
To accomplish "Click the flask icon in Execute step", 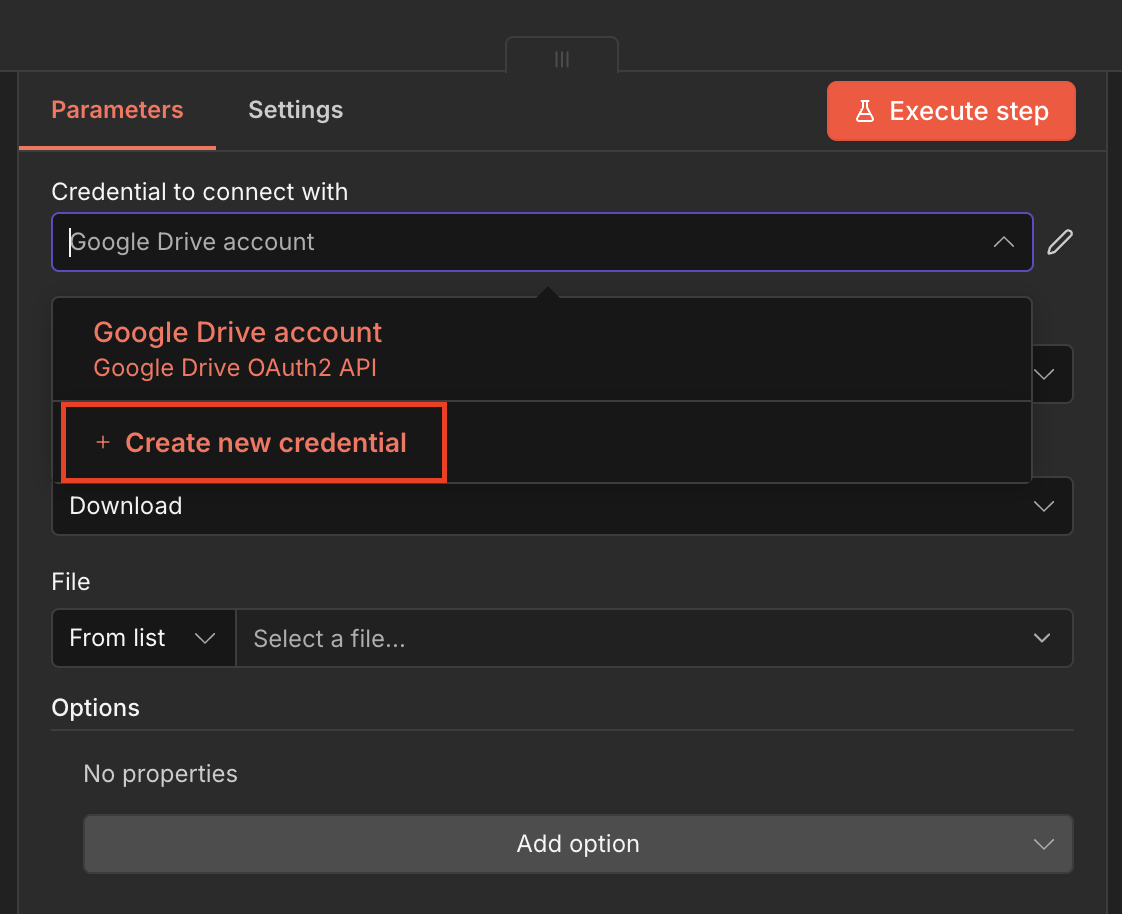I will click(x=865, y=111).
